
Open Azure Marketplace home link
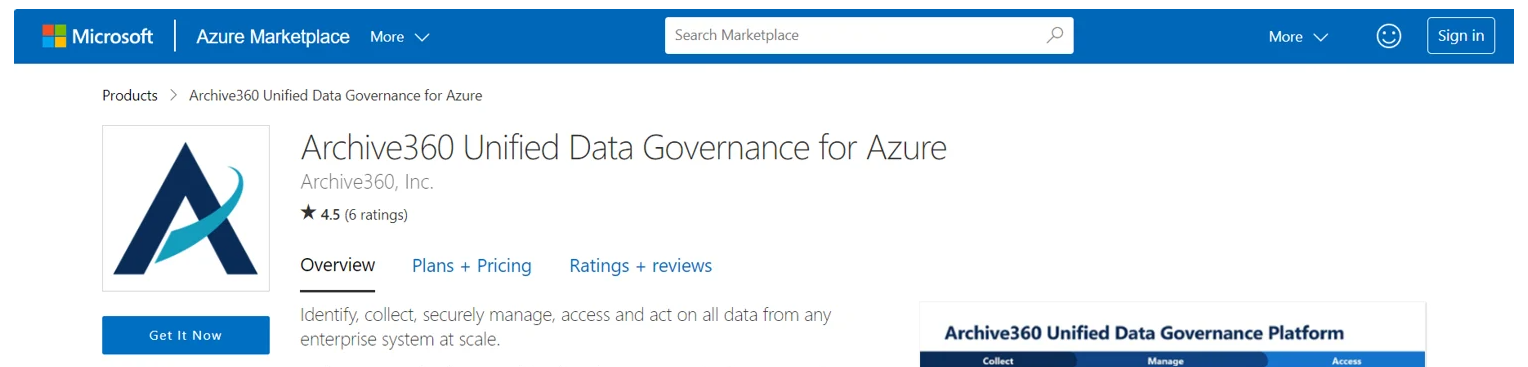(273, 37)
